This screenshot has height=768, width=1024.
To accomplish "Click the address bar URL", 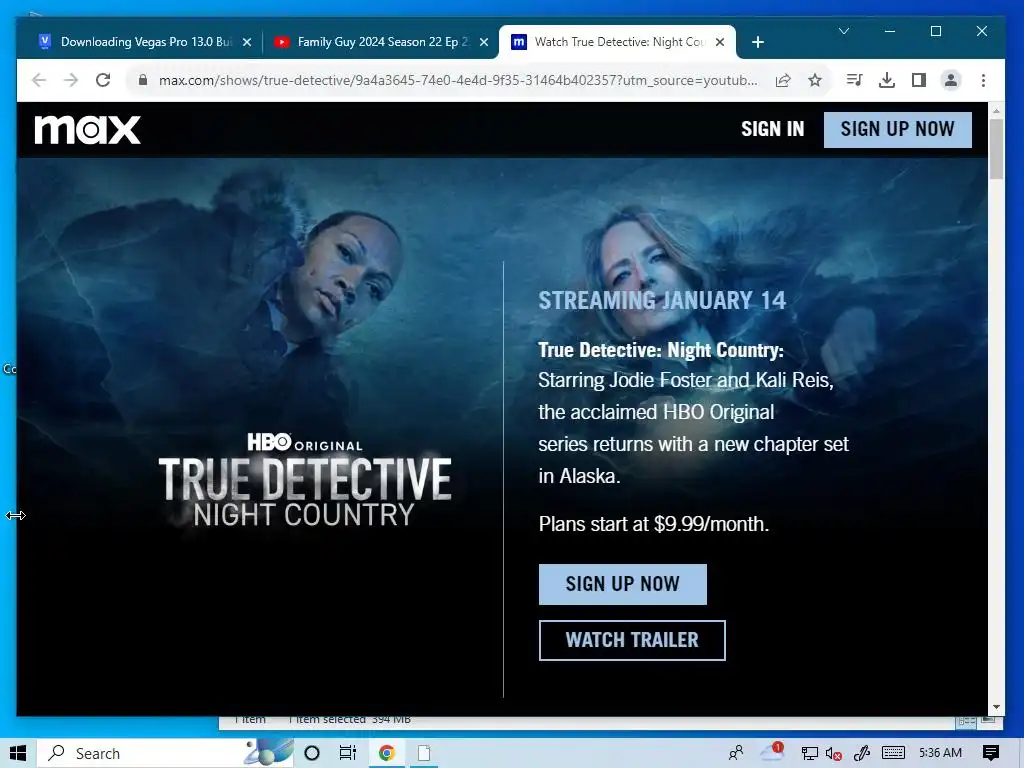I will click(x=458, y=80).
